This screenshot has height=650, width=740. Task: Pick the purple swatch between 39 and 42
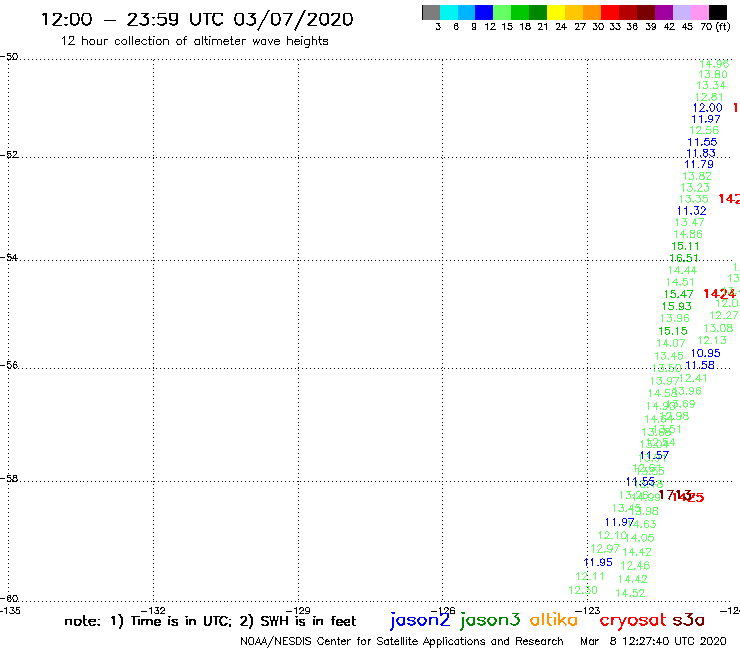[x=664, y=12]
